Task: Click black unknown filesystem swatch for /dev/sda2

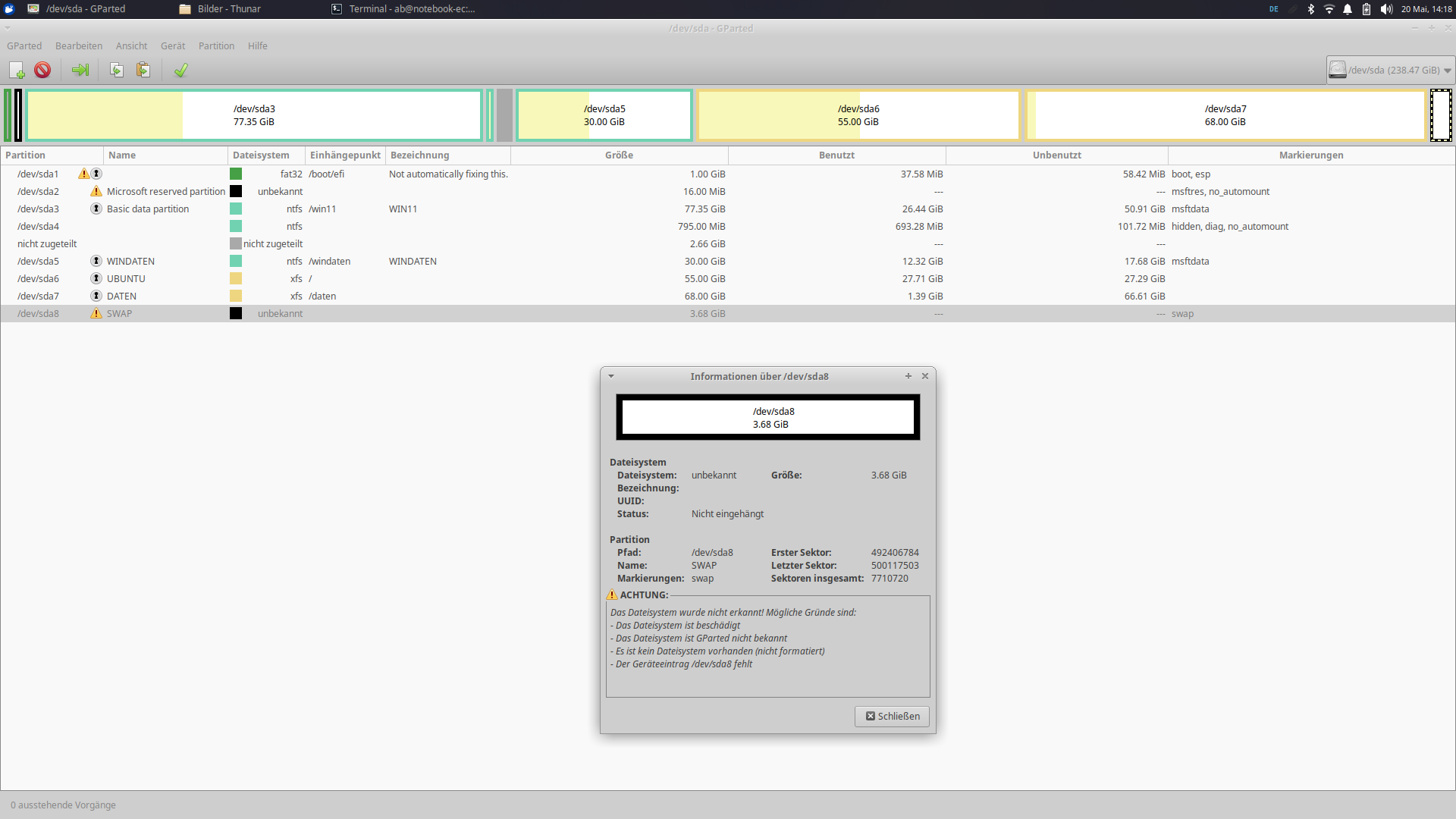Action: [236, 192]
